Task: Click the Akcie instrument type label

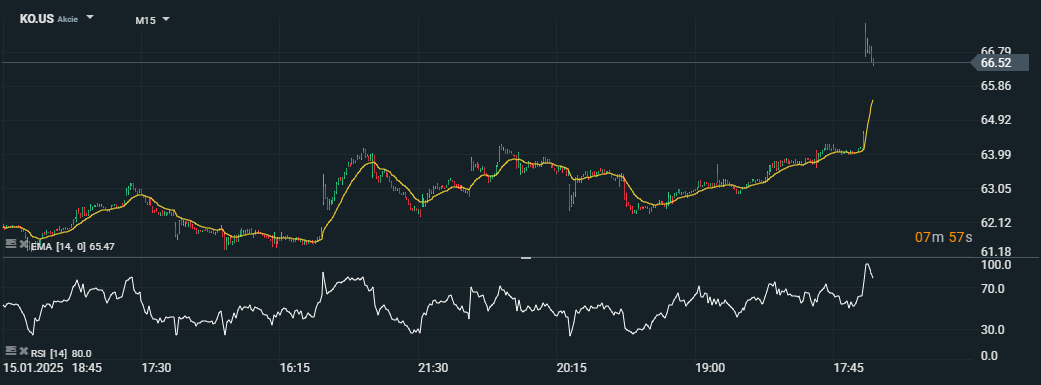Action: click(x=67, y=20)
